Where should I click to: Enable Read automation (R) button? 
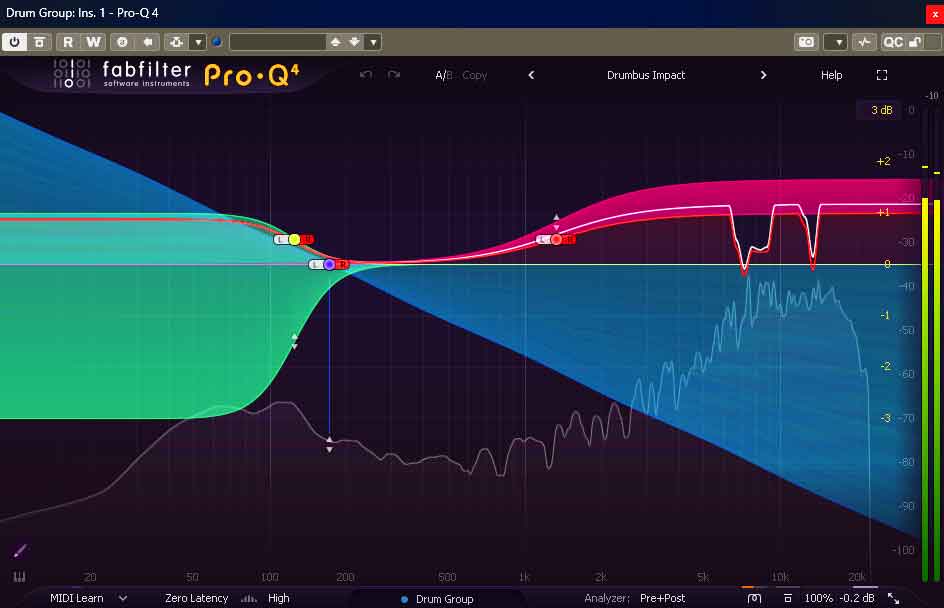pyautogui.click(x=68, y=42)
